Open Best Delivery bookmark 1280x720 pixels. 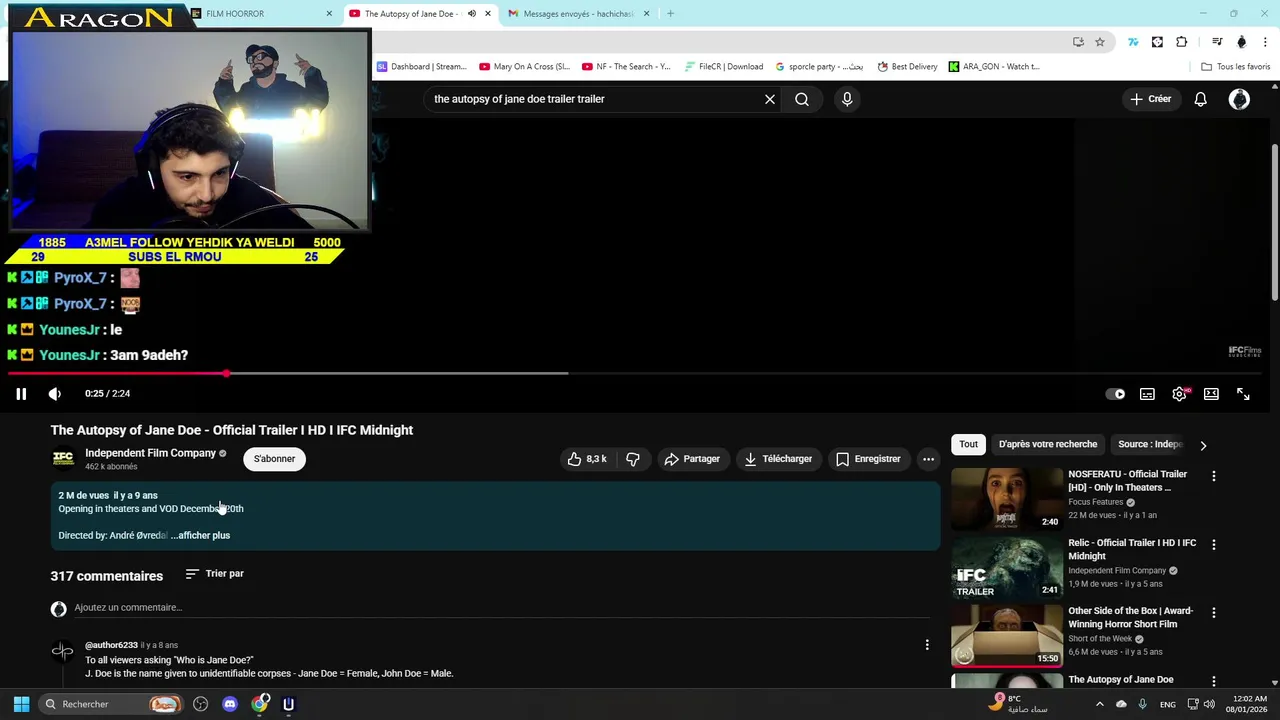tap(907, 67)
